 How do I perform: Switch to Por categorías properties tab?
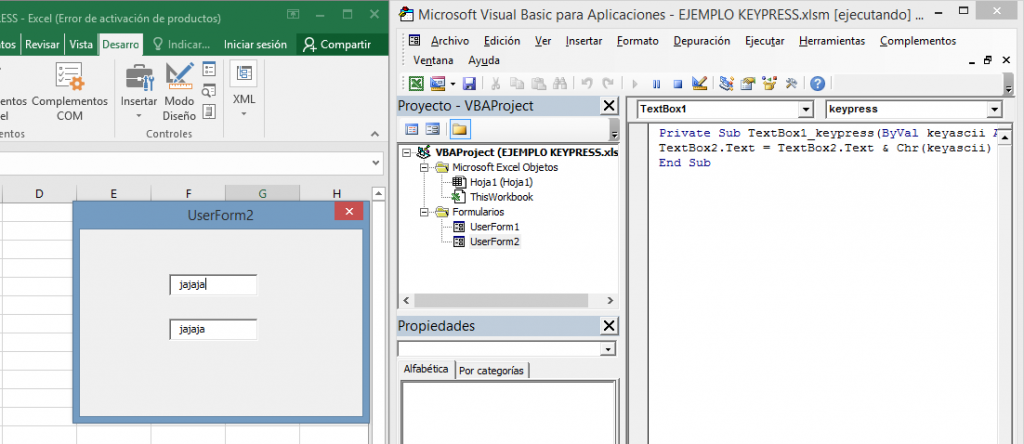click(x=491, y=370)
